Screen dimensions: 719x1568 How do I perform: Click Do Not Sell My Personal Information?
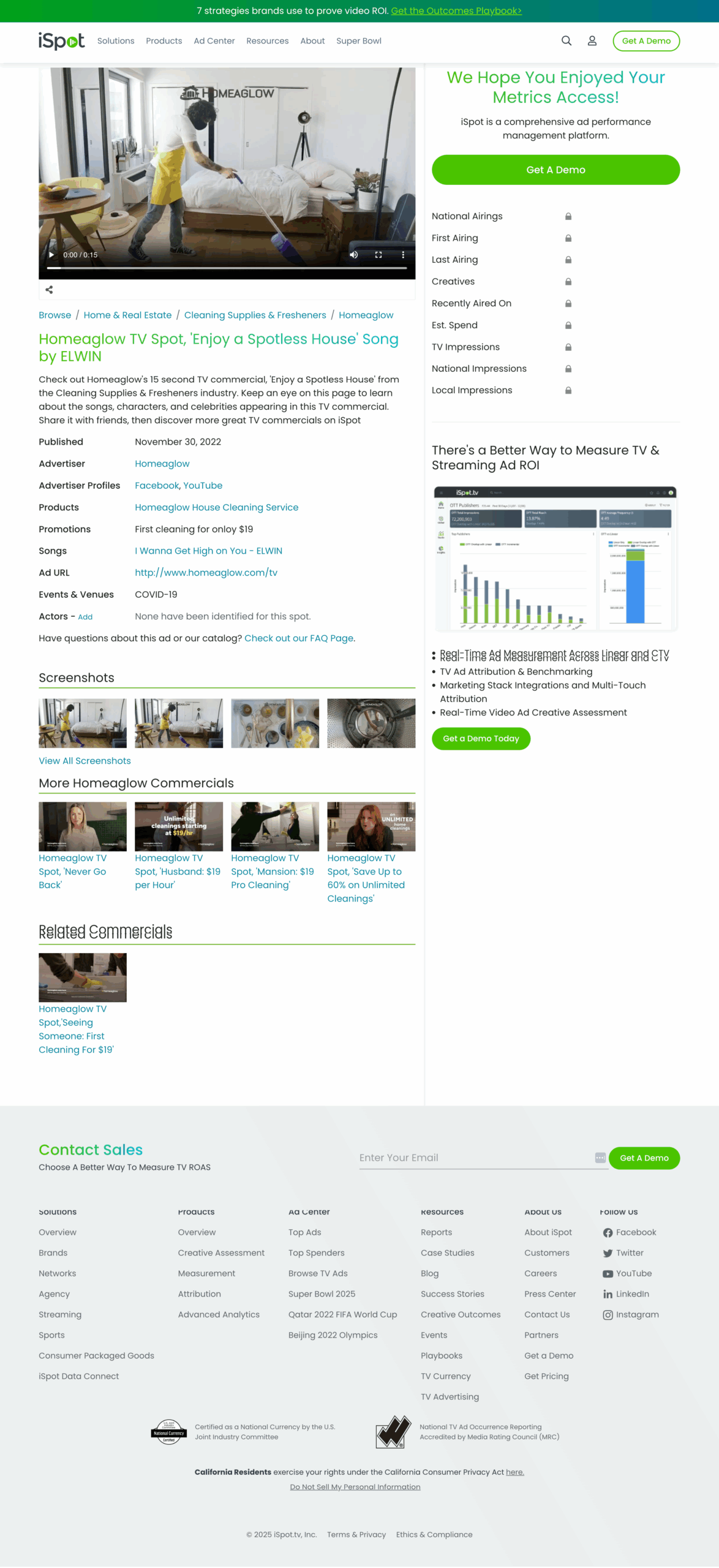tap(355, 1487)
